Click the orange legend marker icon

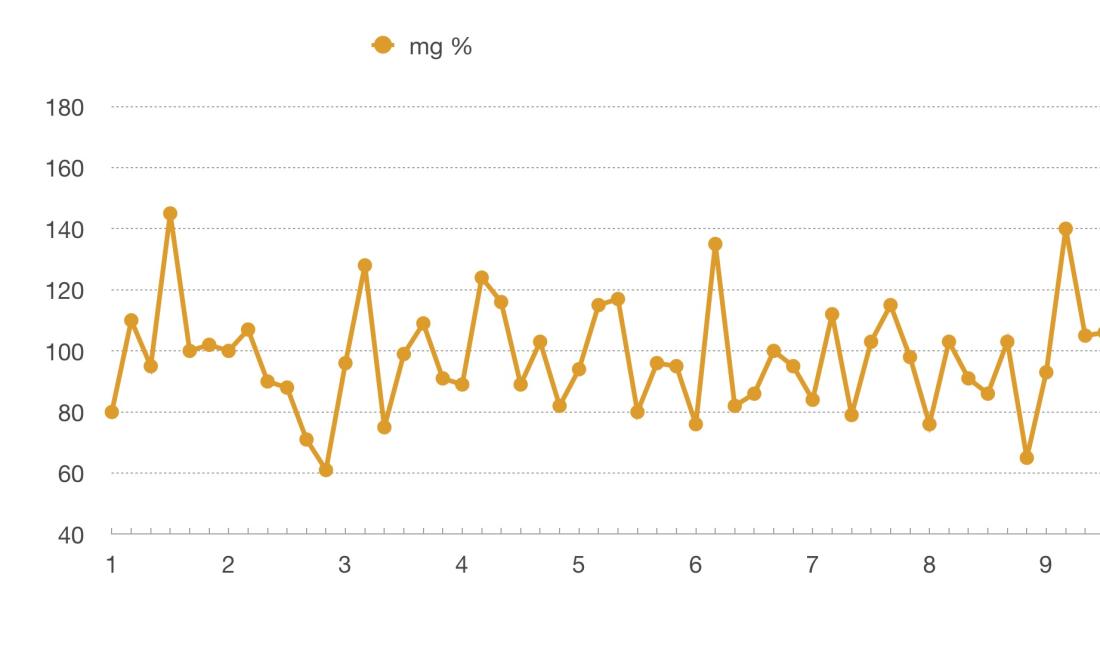(x=382, y=46)
